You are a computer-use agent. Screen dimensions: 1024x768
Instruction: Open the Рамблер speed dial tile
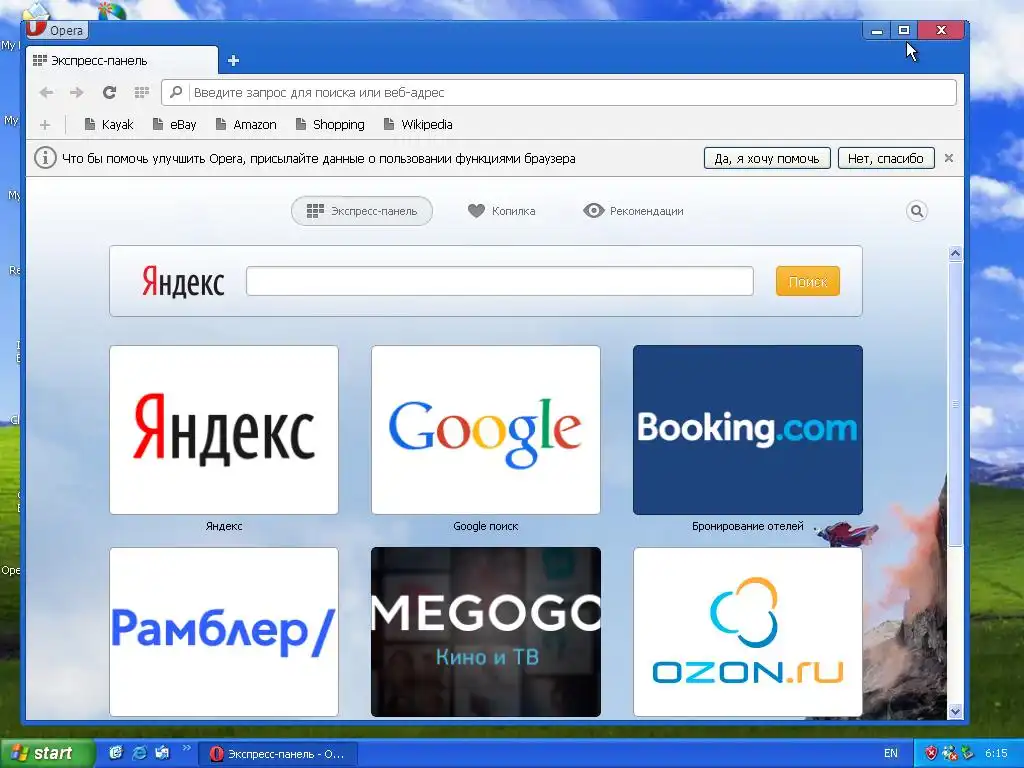point(224,632)
